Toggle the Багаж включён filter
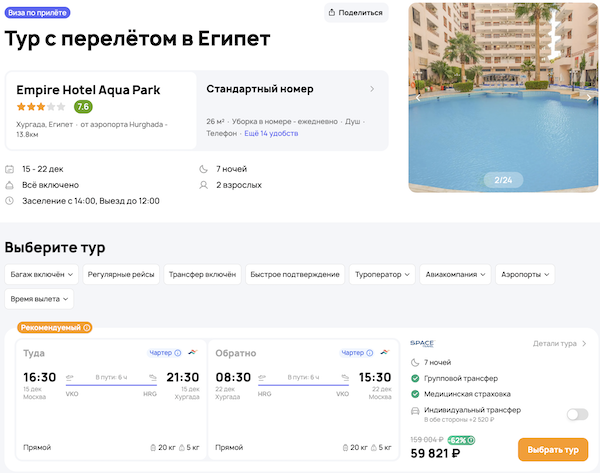This screenshot has width=600, height=473. click(40, 274)
